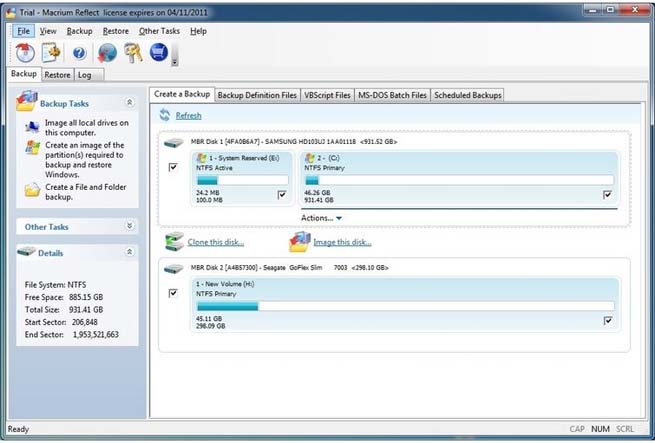Click the globe update check toolbar icon
This screenshot has height=443, width=655.
(107, 53)
